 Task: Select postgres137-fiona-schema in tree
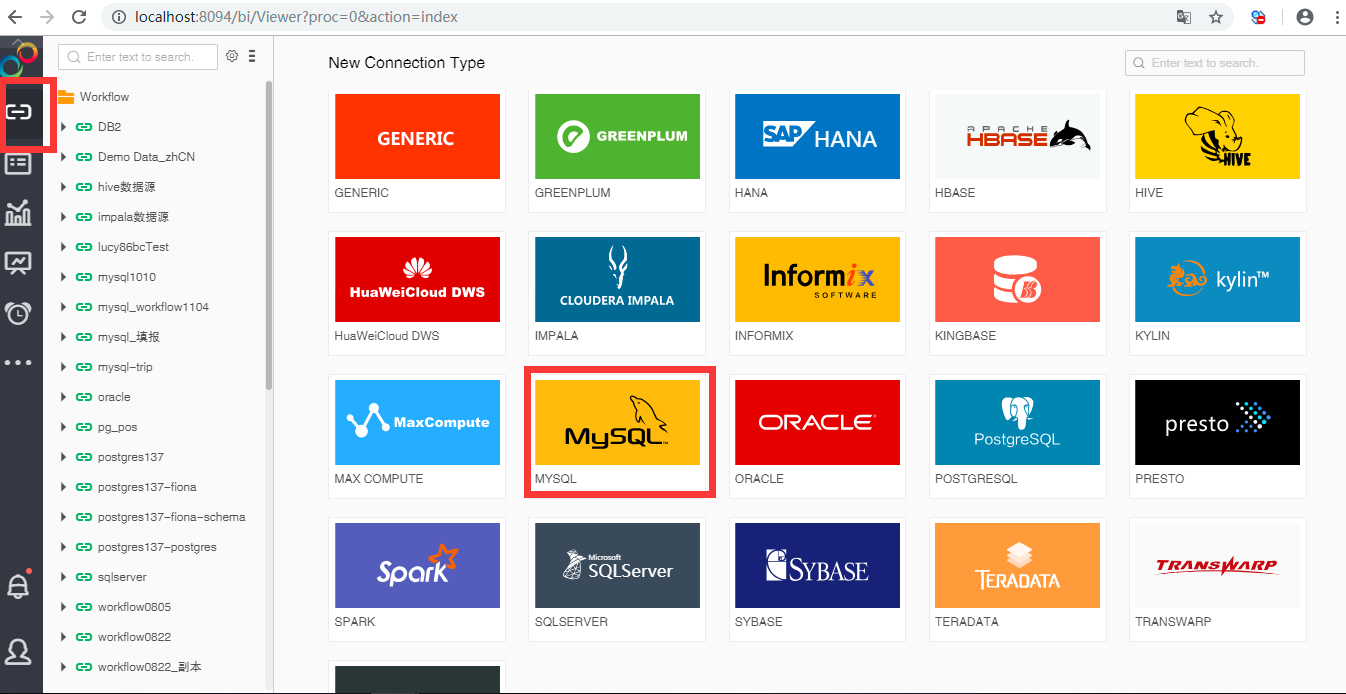pyautogui.click(x=171, y=517)
